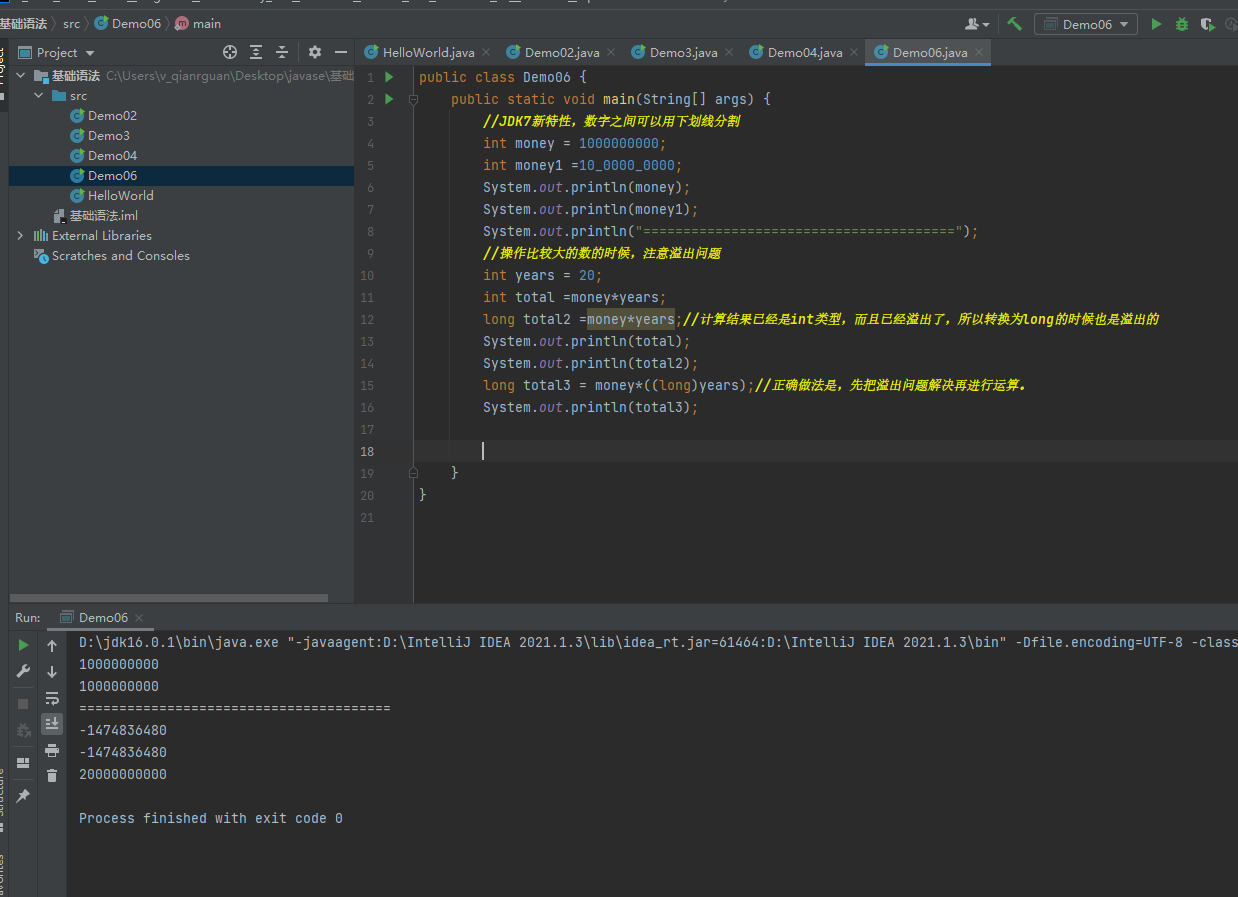Clear console output with the trash icon

click(52, 776)
